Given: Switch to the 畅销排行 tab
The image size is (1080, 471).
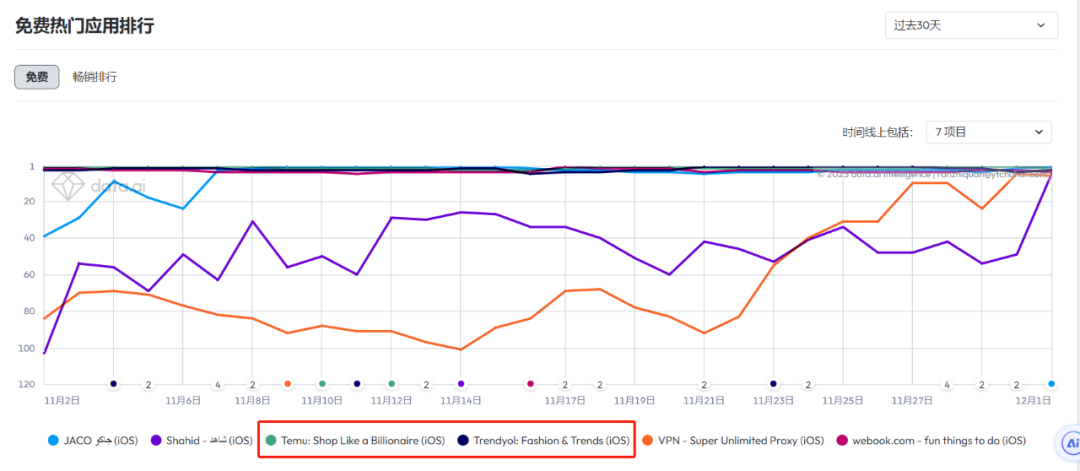Looking at the screenshot, I should pos(95,77).
